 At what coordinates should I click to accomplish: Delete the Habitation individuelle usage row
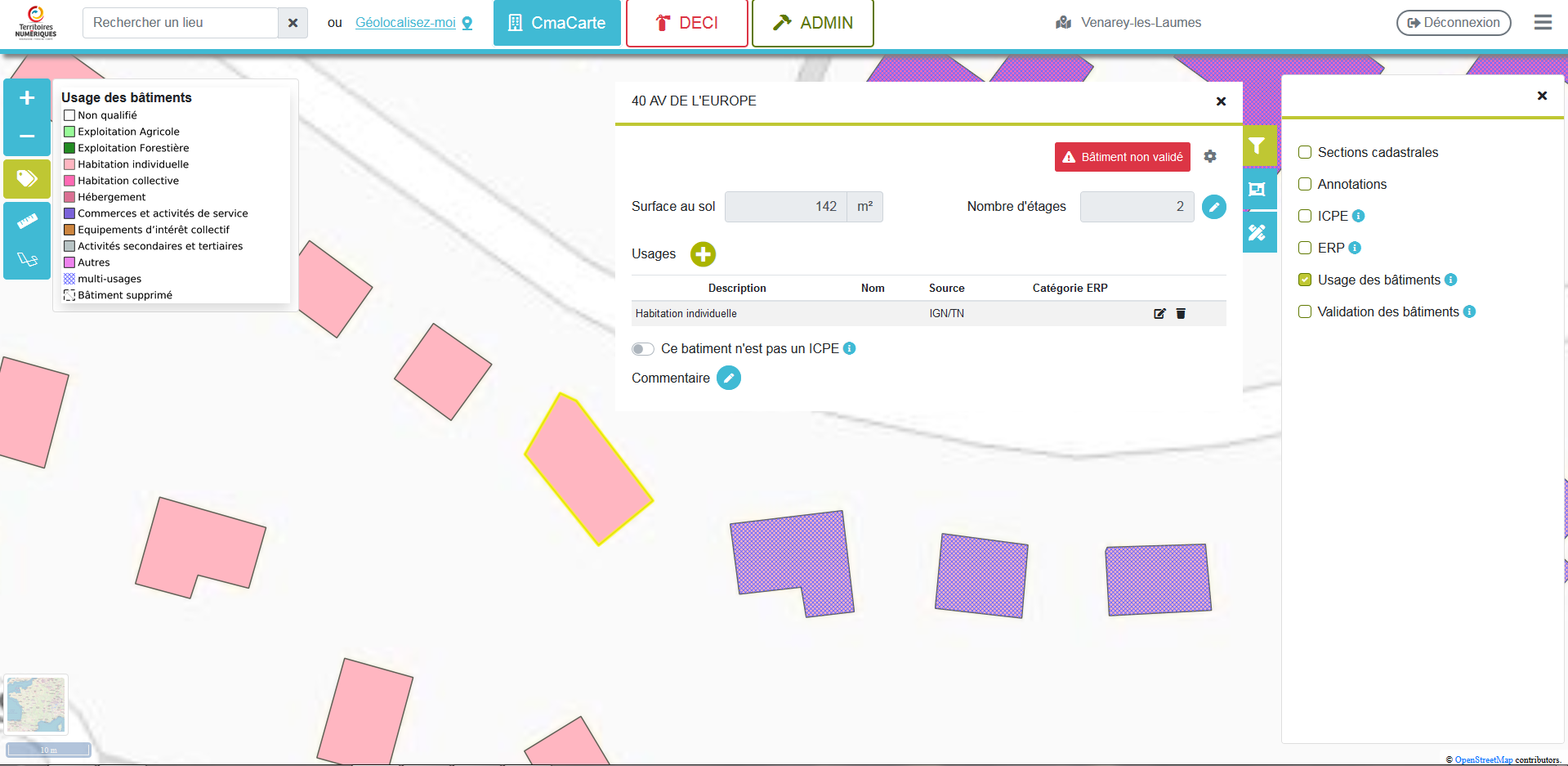pyautogui.click(x=1181, y=314)
